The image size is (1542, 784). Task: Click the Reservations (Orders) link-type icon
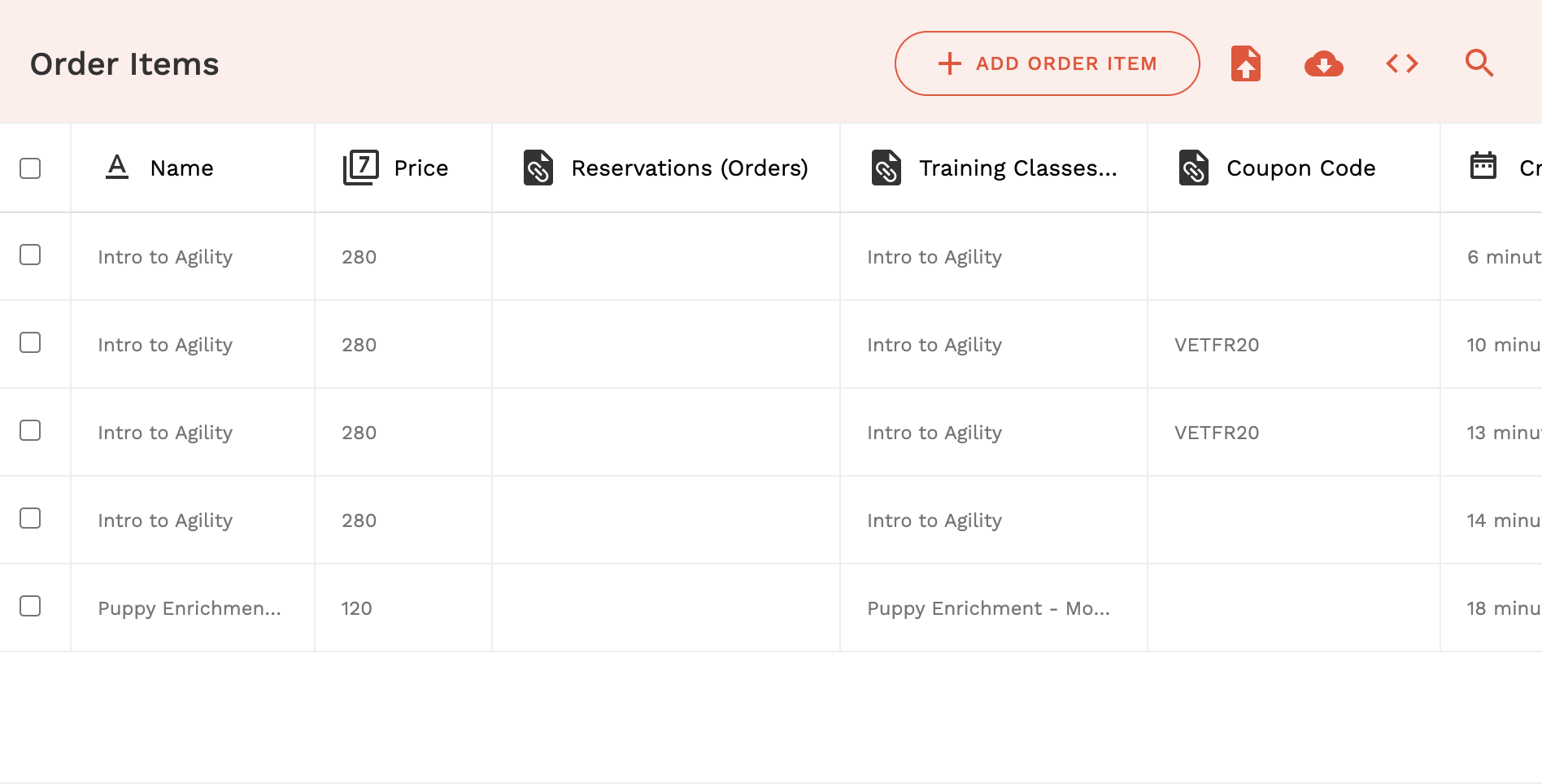tap(538, 168)
